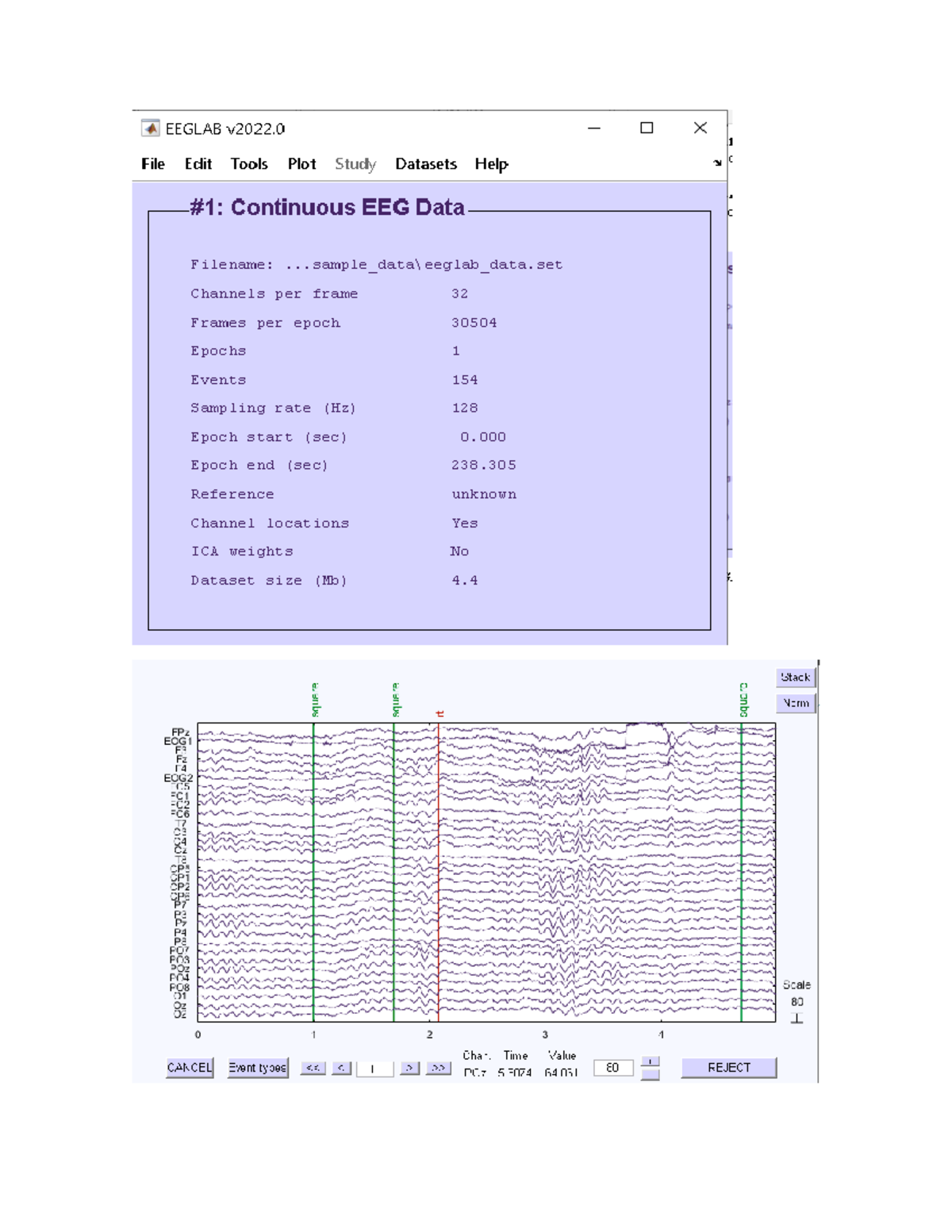Screen dimensions: 952x1232
Task: Open the Help menu
Action: [491, 164]
